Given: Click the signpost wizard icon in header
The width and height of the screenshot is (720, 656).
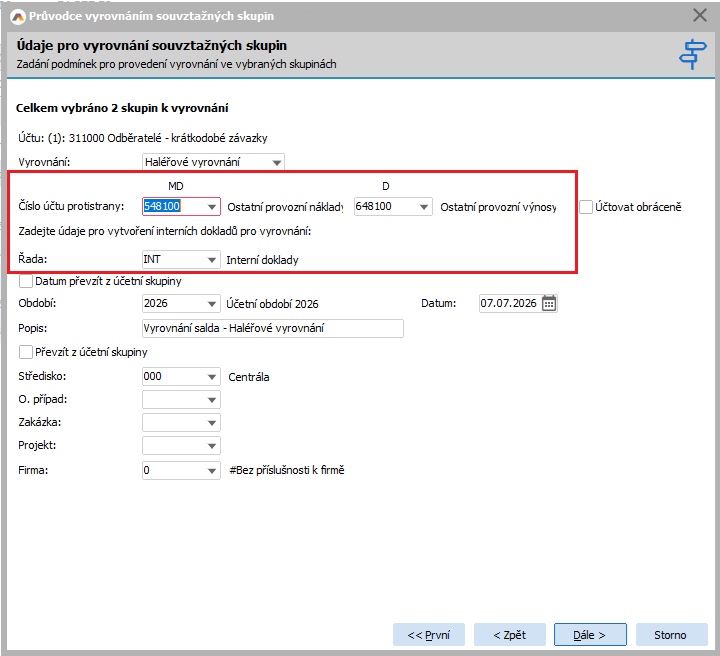Looking at the screenshot, I should tap(692, 54).
